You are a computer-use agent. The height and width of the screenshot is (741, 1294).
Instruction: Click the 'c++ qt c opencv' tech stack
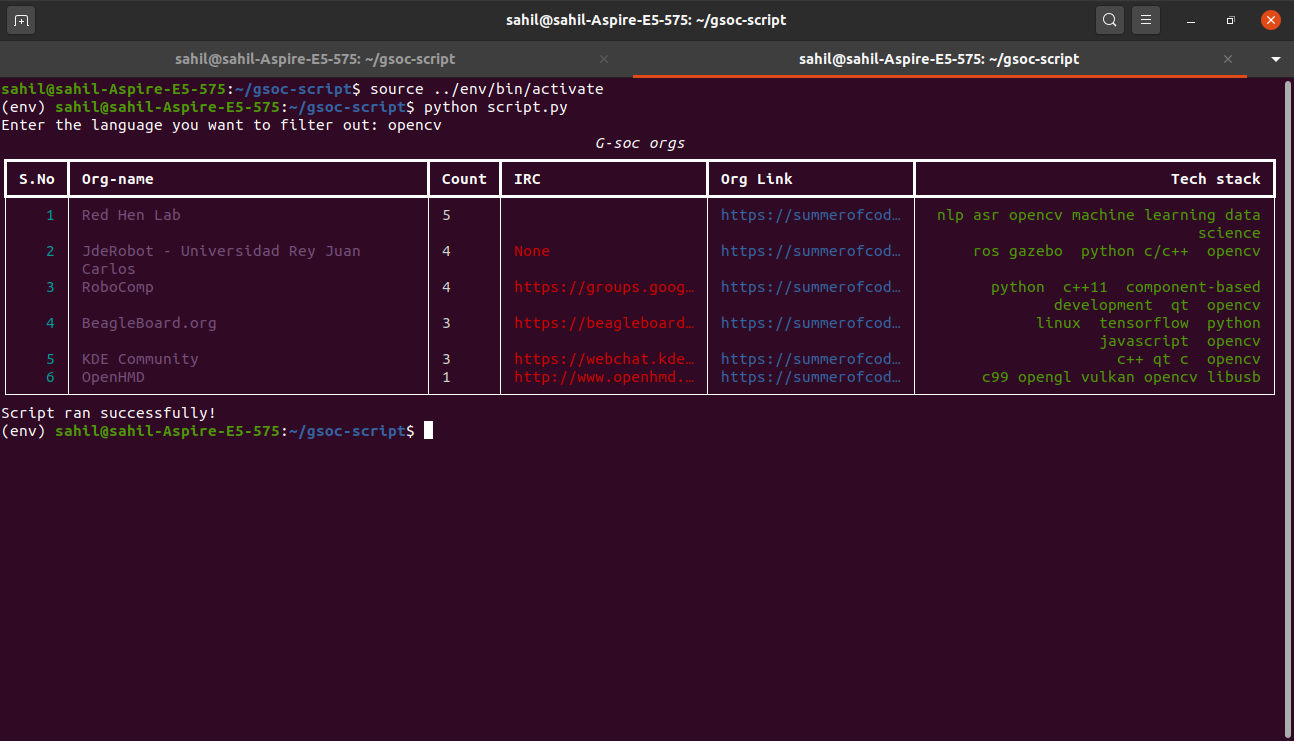[1189, 359]
